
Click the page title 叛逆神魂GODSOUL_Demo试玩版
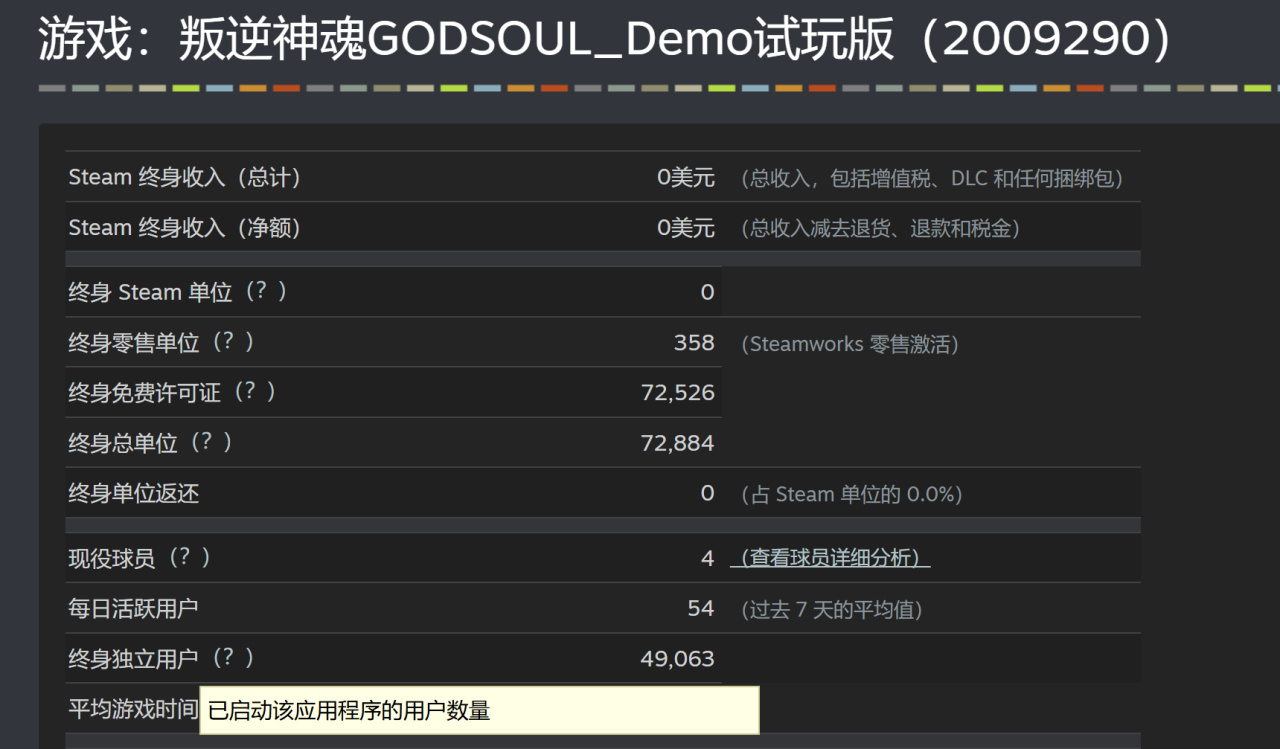(537, 40)
